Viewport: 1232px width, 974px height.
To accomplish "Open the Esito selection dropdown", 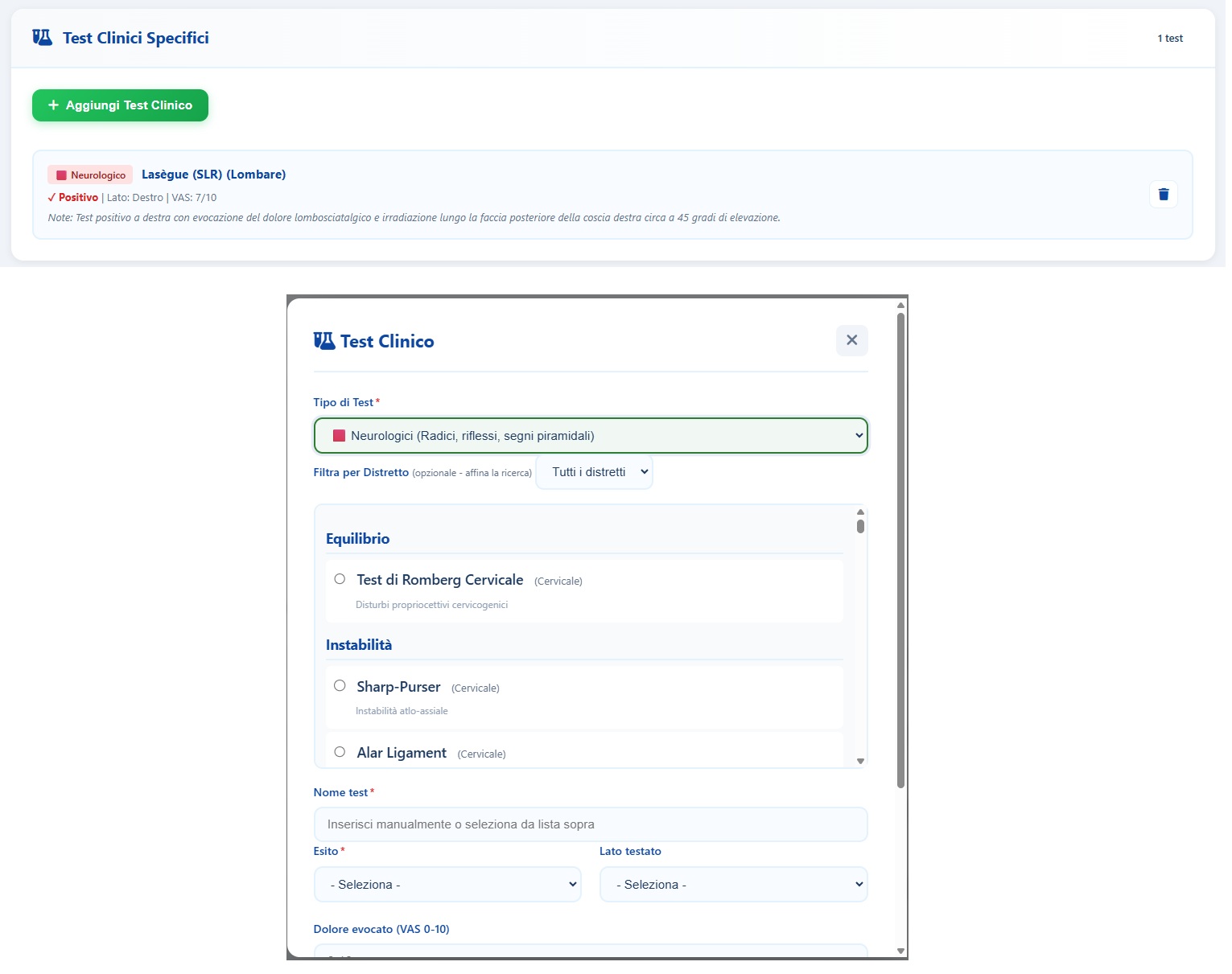I will click(x=447, y=884).
